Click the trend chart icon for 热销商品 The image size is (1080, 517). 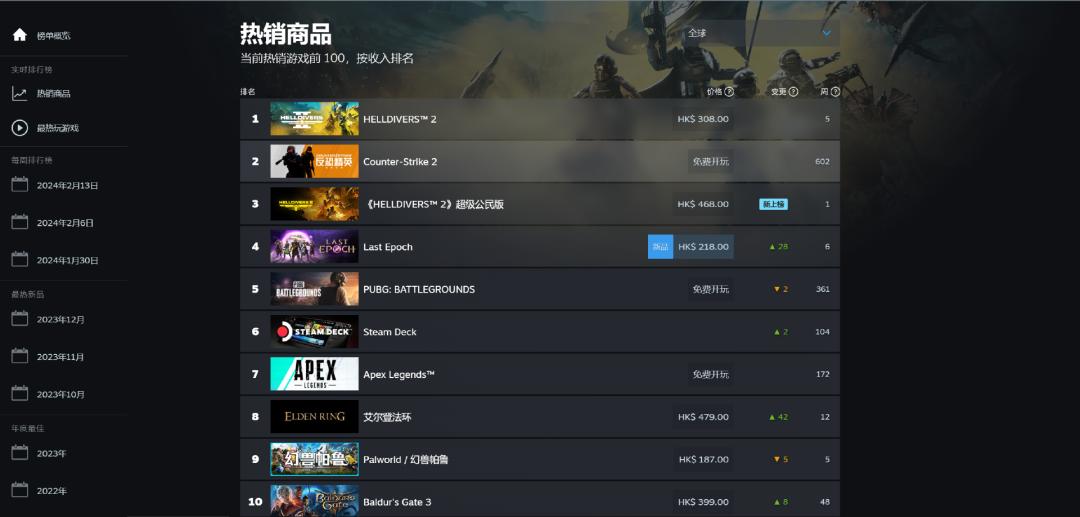[19, 93]
